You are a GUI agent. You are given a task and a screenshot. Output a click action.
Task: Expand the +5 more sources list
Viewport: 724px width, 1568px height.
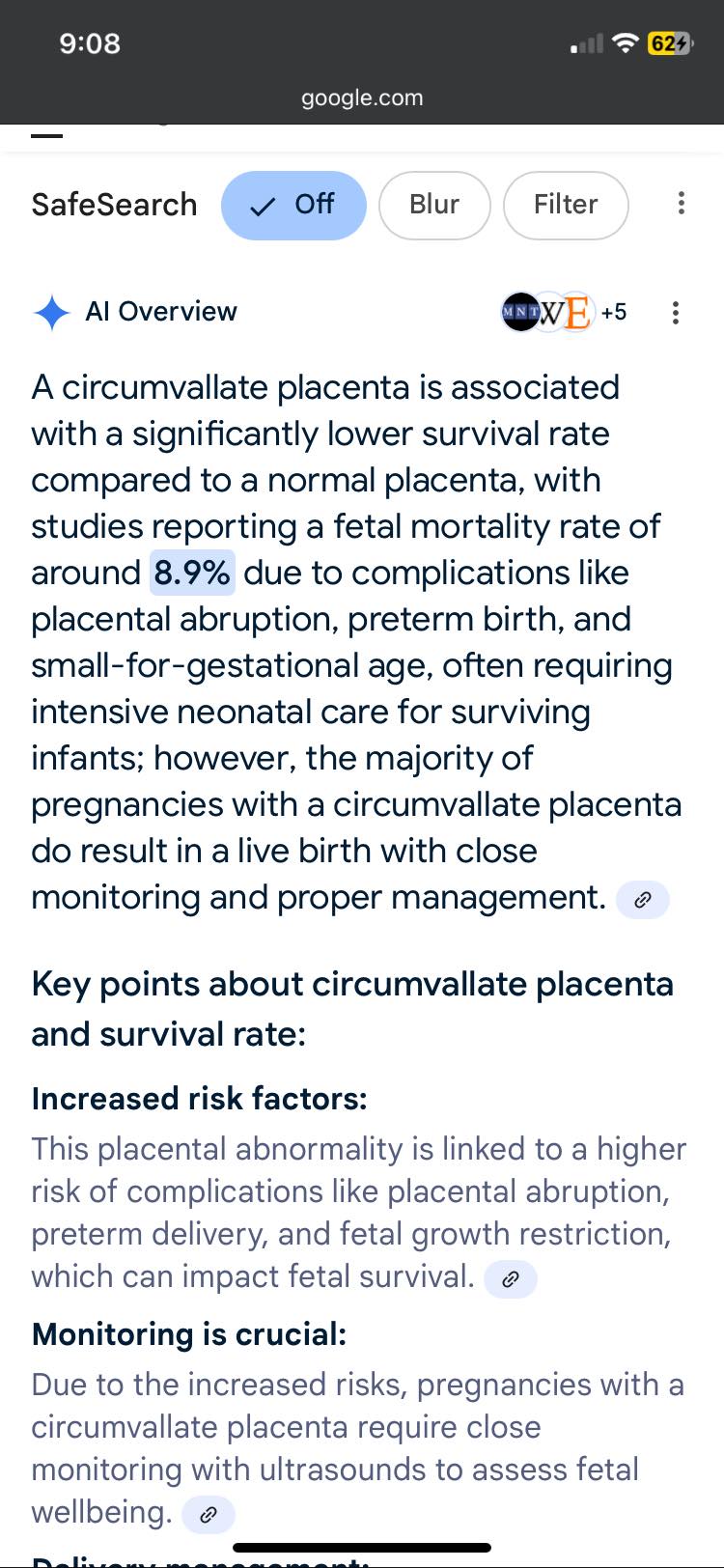coord(614,312)
